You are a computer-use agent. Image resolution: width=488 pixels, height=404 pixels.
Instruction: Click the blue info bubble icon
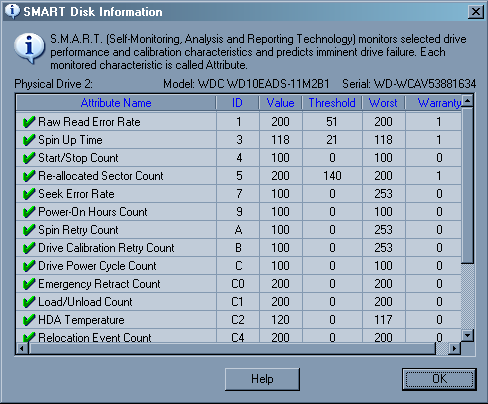click(x=29, y=48)
